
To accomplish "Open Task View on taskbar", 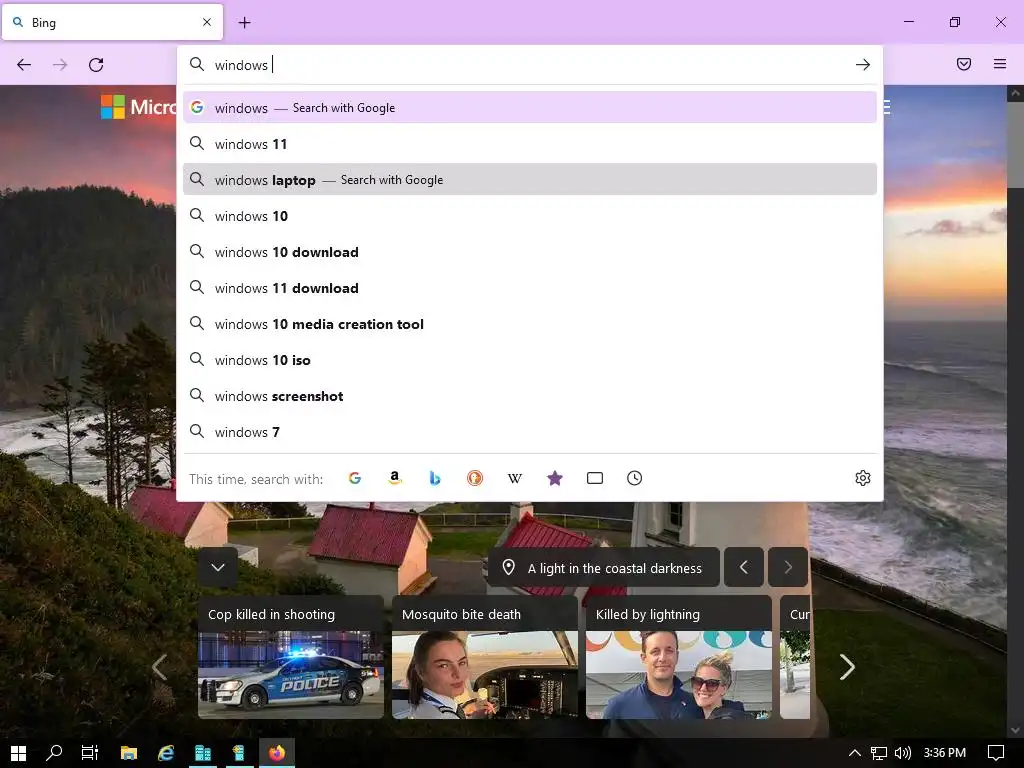I will tap(89, 753).
